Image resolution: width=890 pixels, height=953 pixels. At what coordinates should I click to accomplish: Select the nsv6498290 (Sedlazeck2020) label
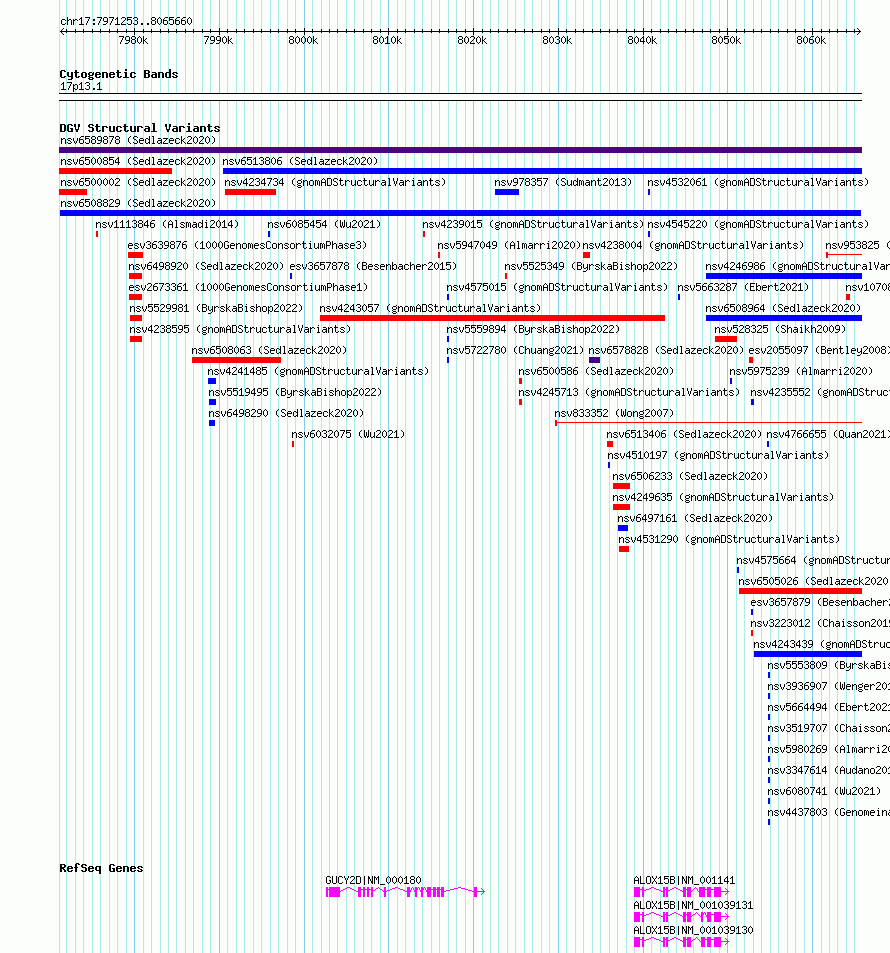[286, 413]
